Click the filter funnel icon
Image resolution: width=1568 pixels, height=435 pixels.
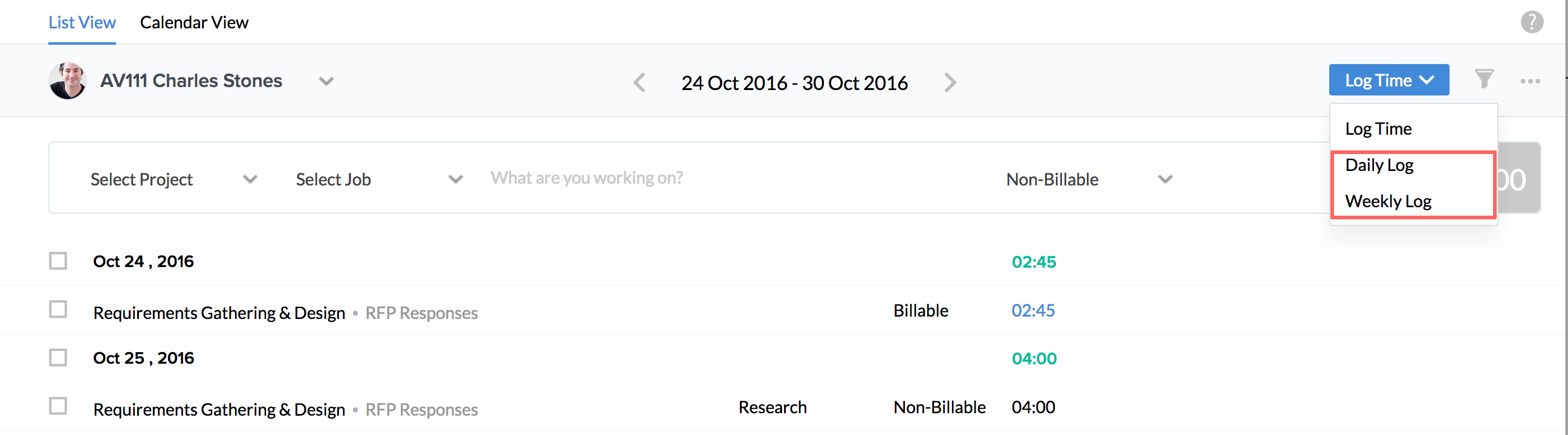tap(1484, 79)
